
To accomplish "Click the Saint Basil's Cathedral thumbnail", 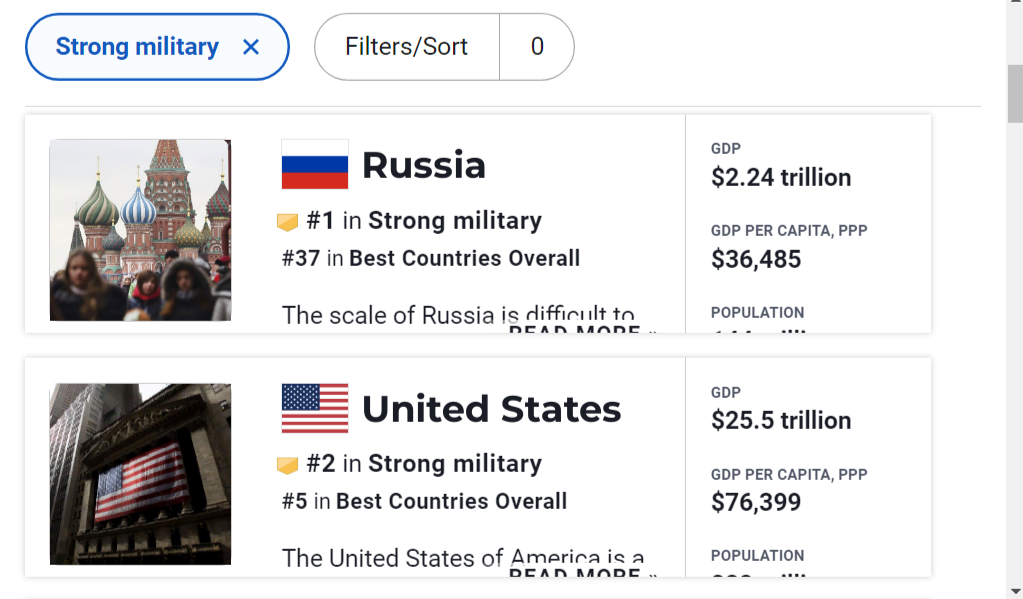I will click(x=140, y=230).
